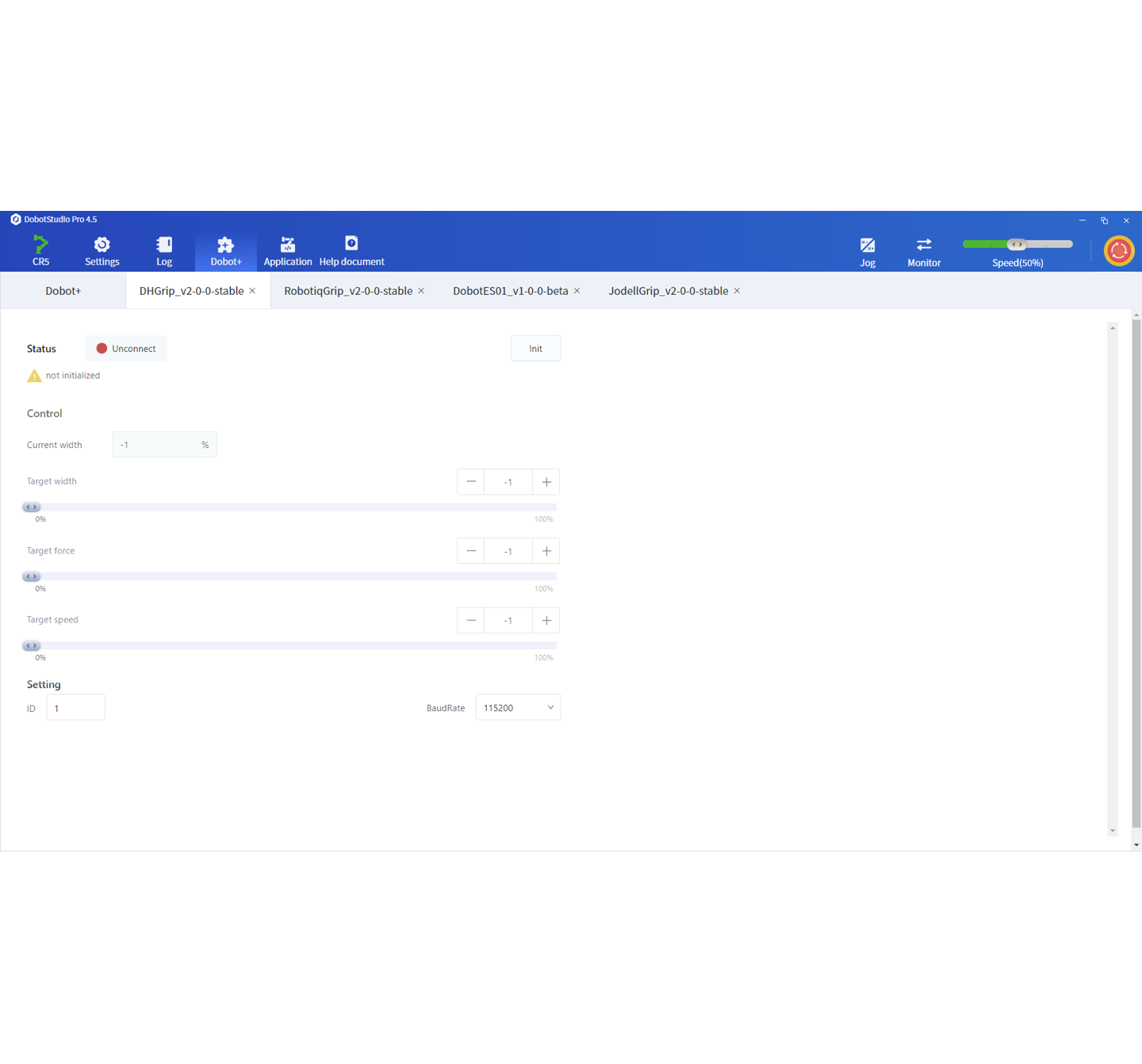Switch to JodellGrip_v2-0-0-stable tab
Image resolution: width=1142 pixels, height=1064 pixels.
pyautogui.click(x=668, y=291)
